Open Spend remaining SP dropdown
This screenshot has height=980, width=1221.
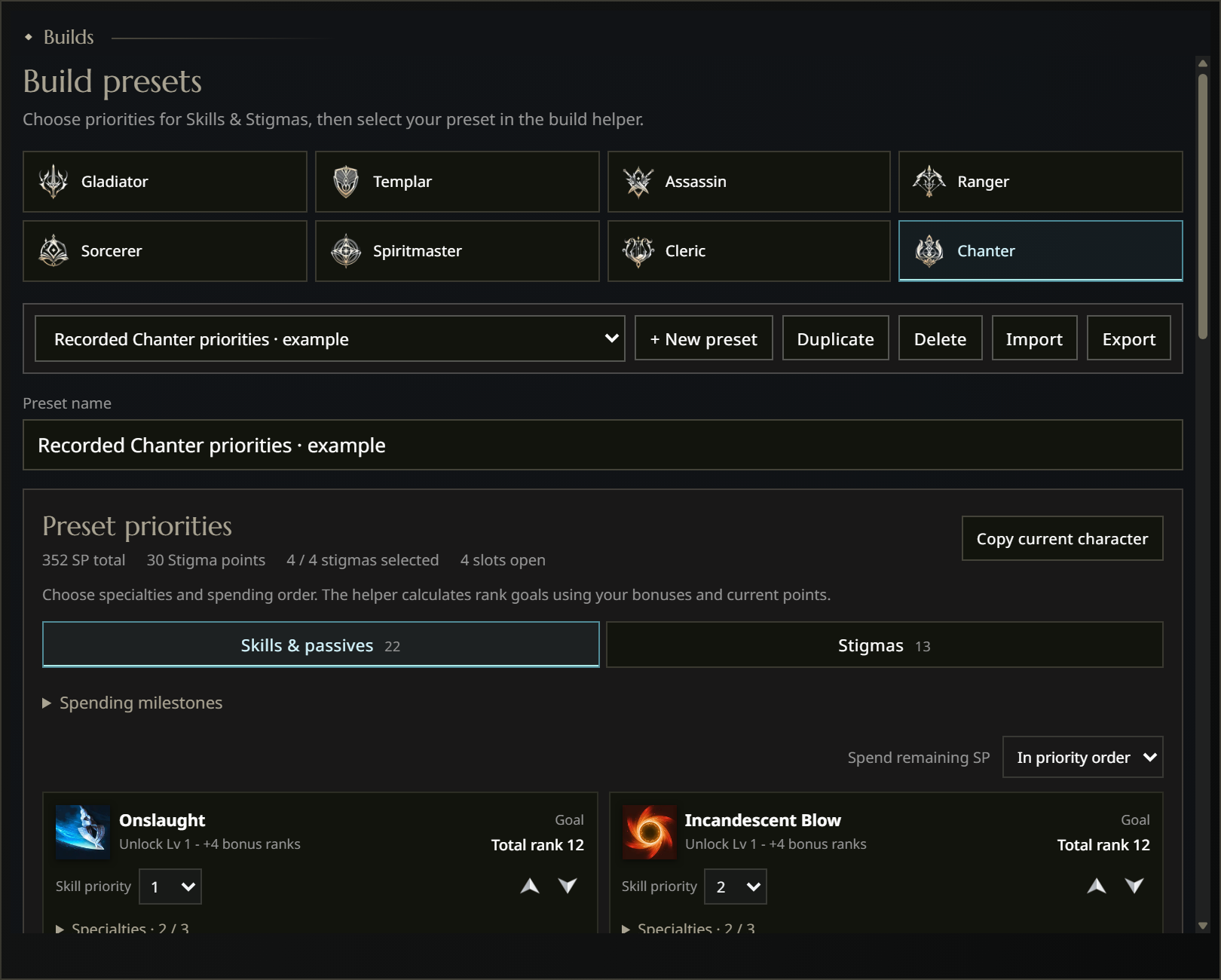tap(1082, 757)
